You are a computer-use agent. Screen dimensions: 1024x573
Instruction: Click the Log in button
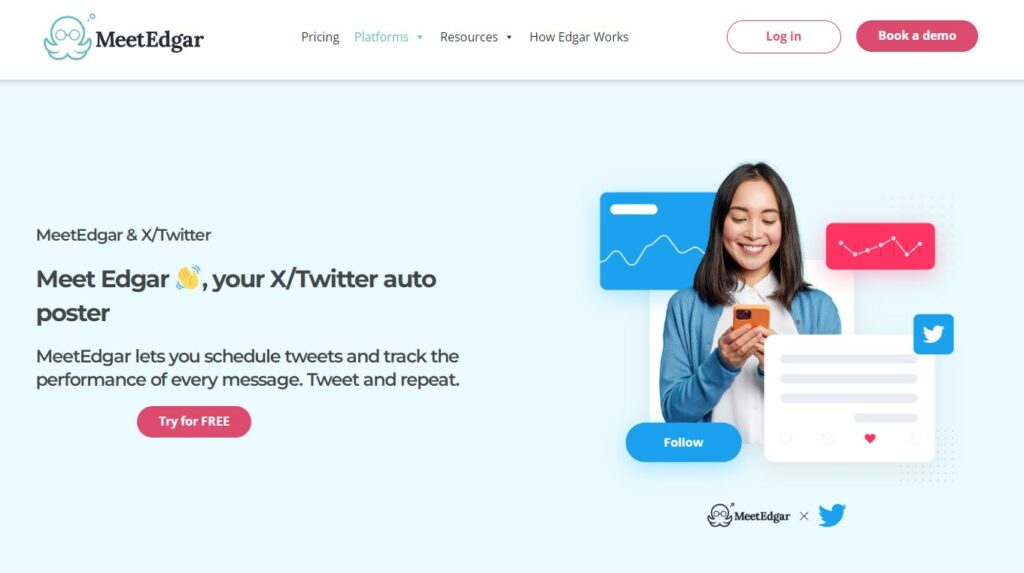(x=784, y=37)
